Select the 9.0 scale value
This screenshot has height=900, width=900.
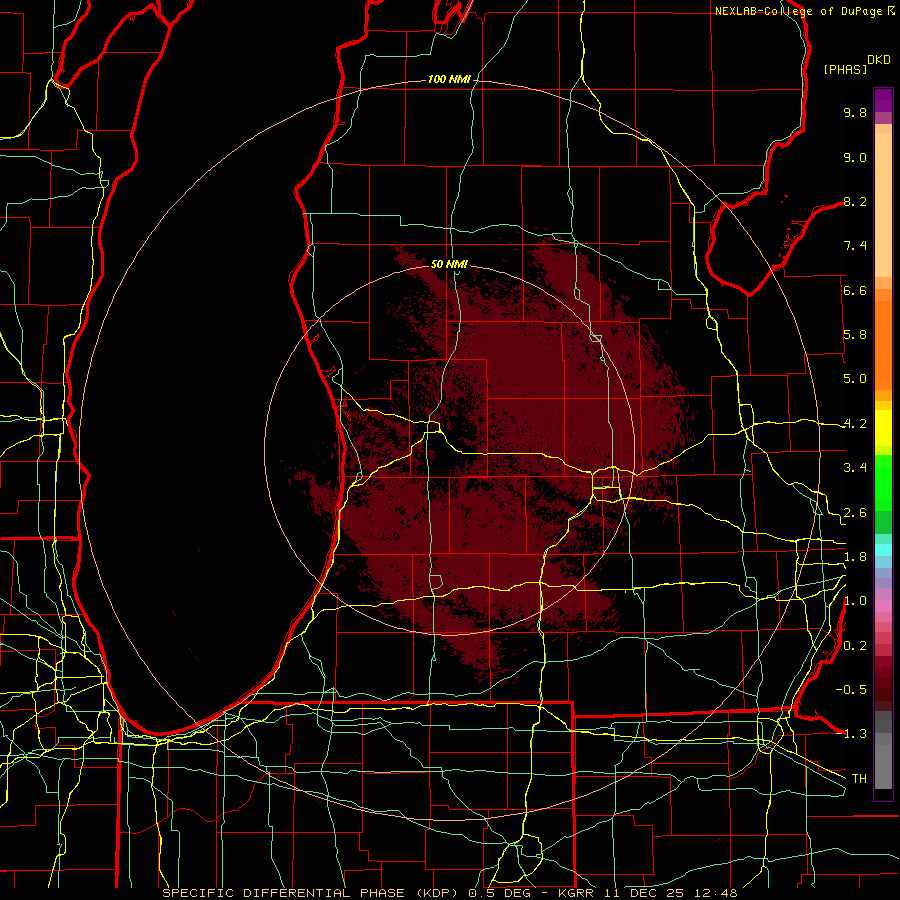[855, 157]
